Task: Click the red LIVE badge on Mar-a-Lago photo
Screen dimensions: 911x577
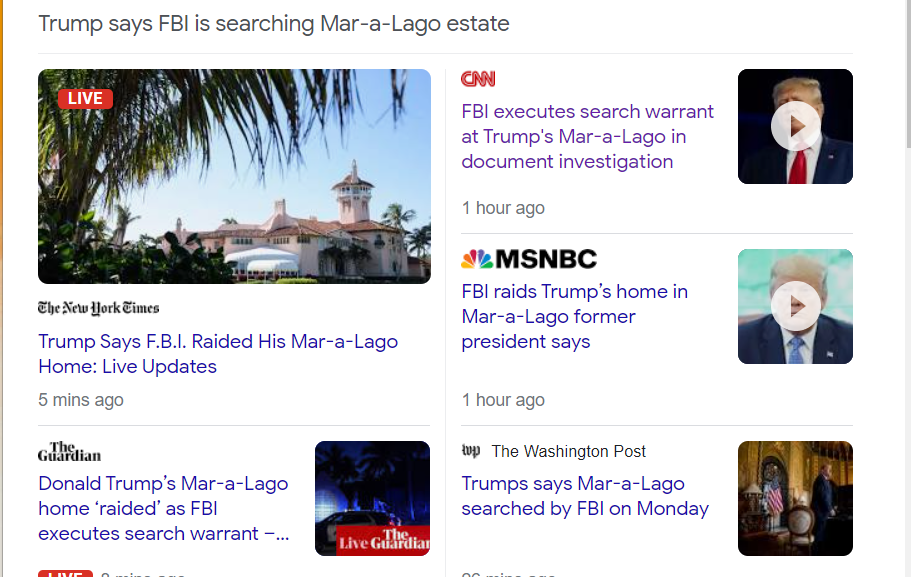Action: 85,98
